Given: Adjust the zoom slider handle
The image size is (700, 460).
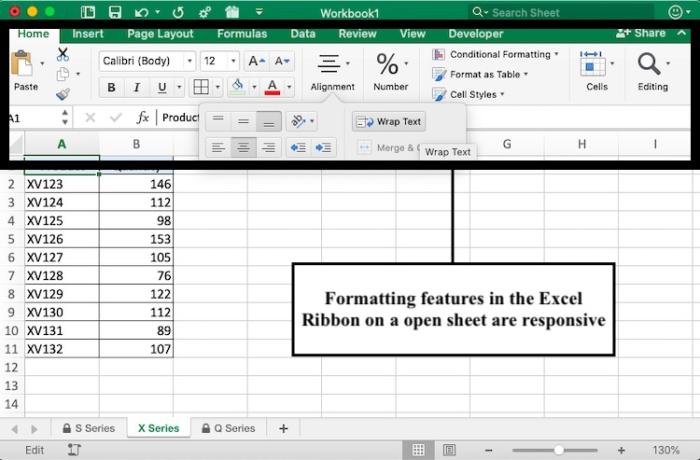Looking at the screenshot, I should point(558,450).
